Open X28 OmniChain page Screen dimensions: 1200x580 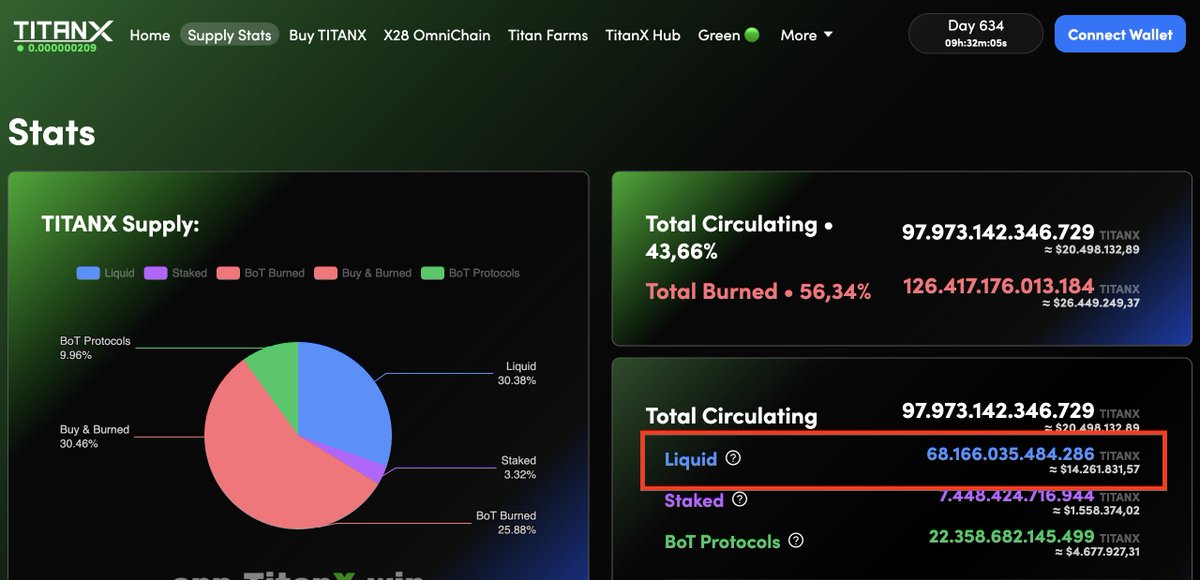coord(437,35)
